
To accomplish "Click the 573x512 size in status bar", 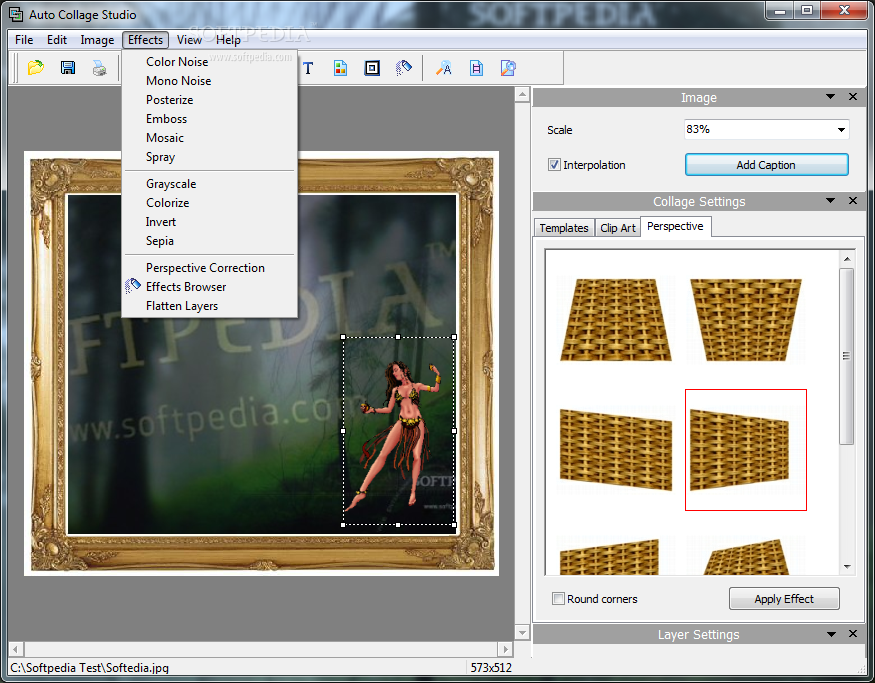I will click(x=491, y=667).
